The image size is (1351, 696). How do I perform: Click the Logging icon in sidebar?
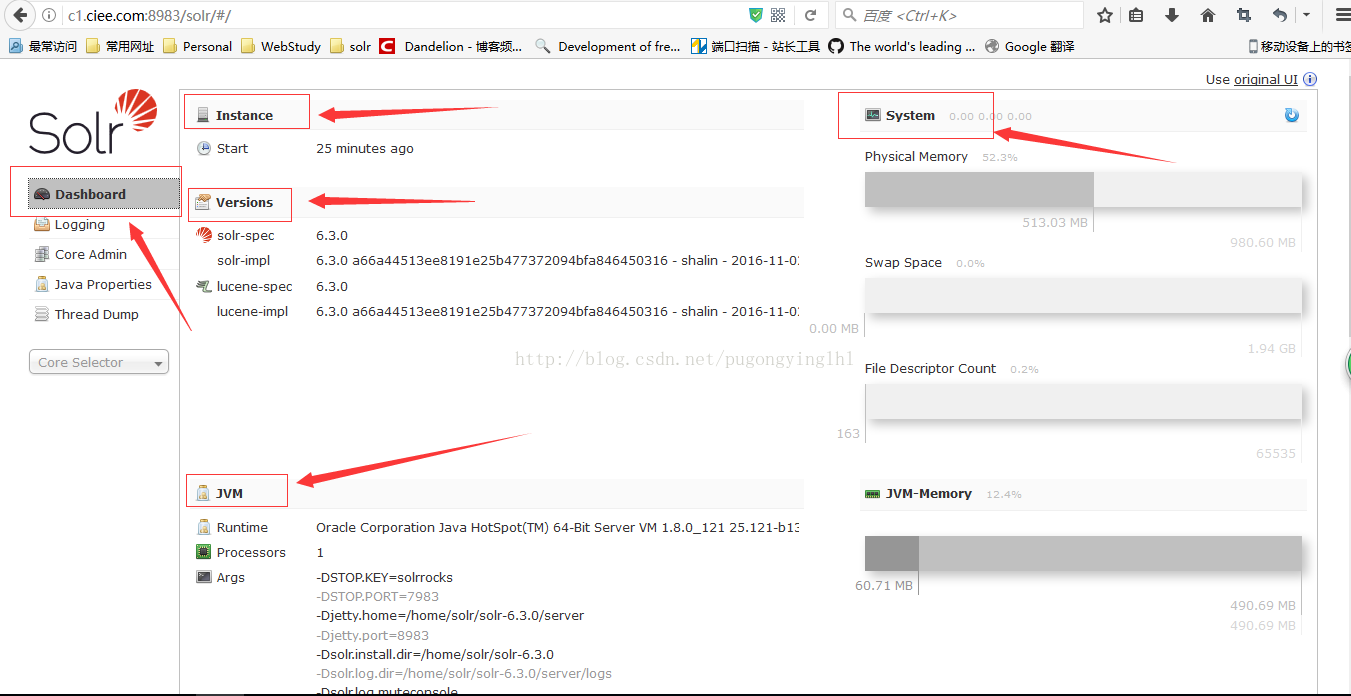pos(42,224)
